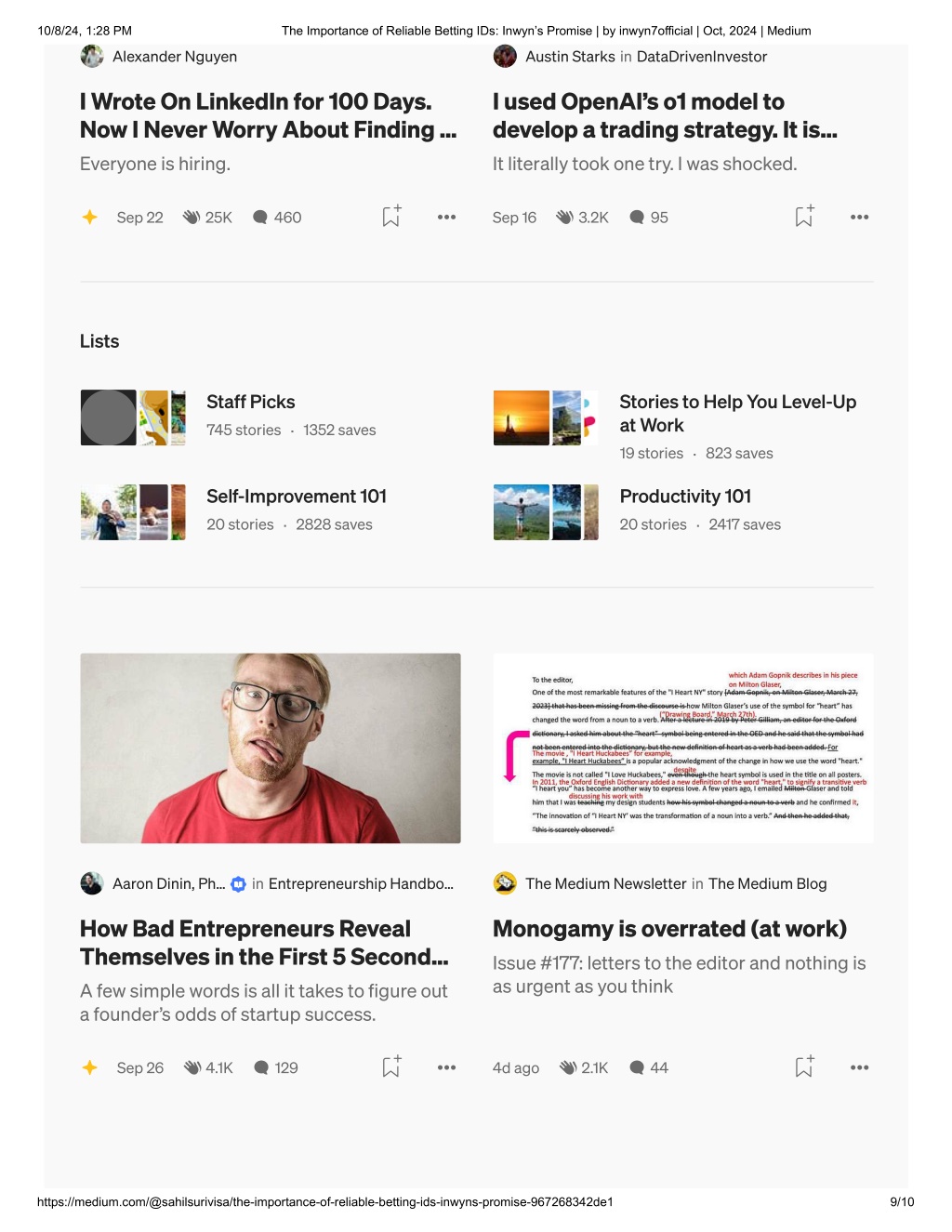Image resolution: width=952 pixels, height=1232 pixels.
Task: Visit Alexander Nguyen's author profile
Action: (x=175, y=57)
